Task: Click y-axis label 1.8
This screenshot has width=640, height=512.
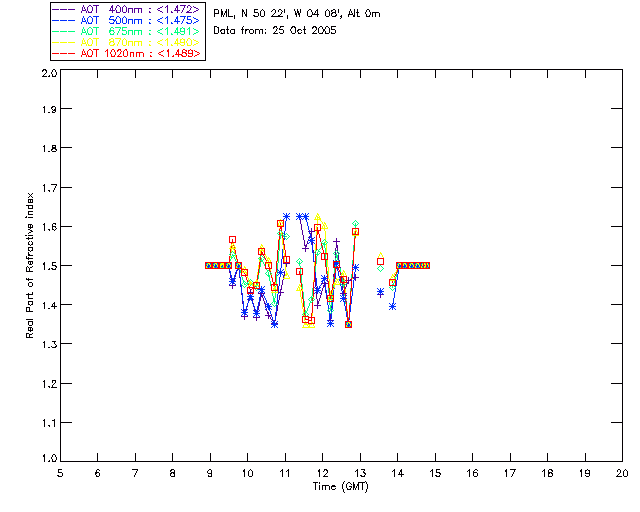Action: click(49, 148)
